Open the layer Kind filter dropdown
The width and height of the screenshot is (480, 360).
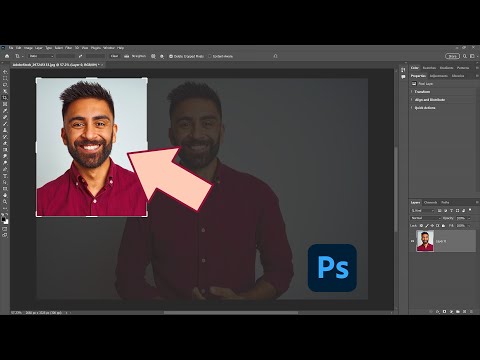pos(422,211)
